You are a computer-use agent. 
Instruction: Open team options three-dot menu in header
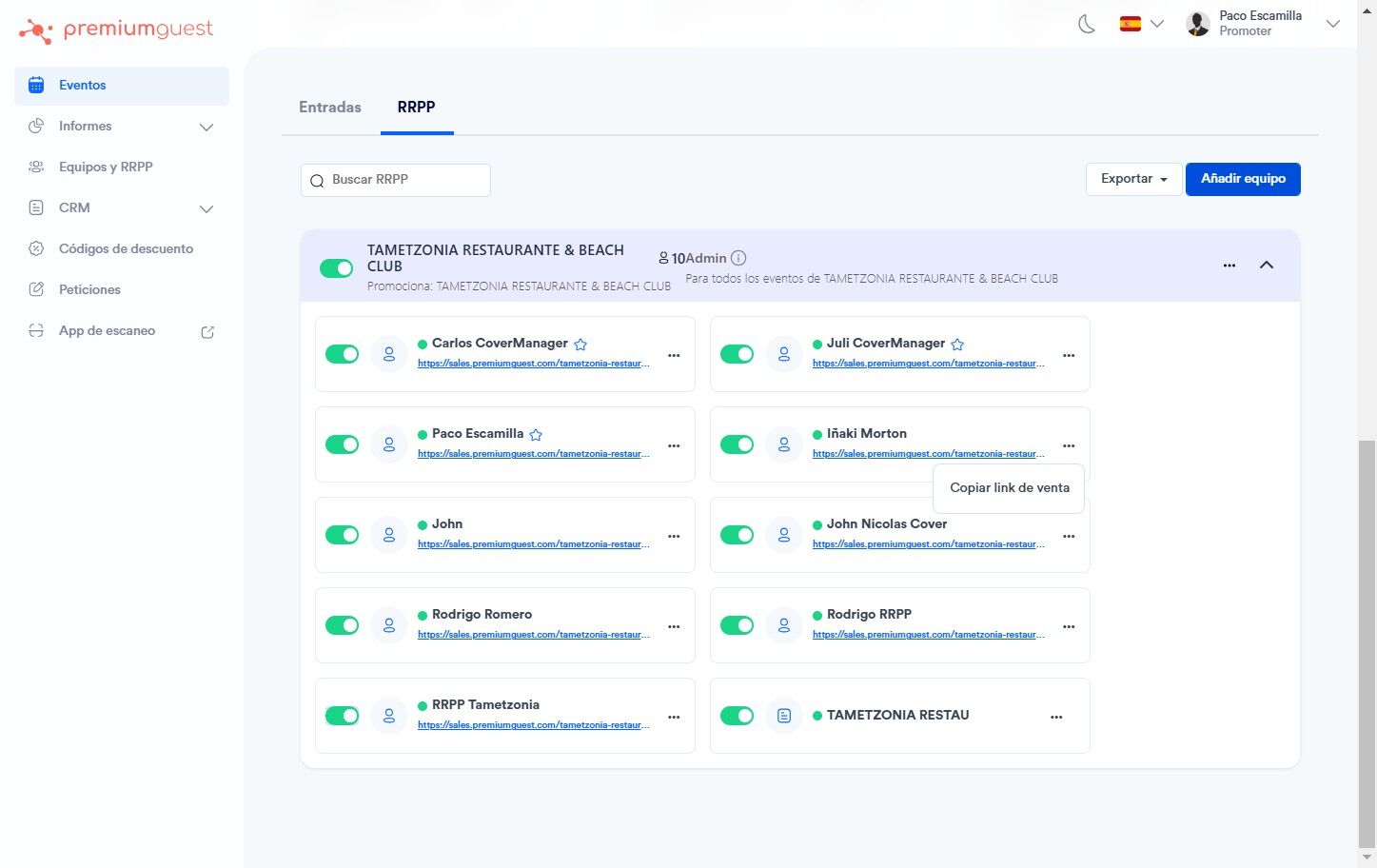pos(1229,266)
